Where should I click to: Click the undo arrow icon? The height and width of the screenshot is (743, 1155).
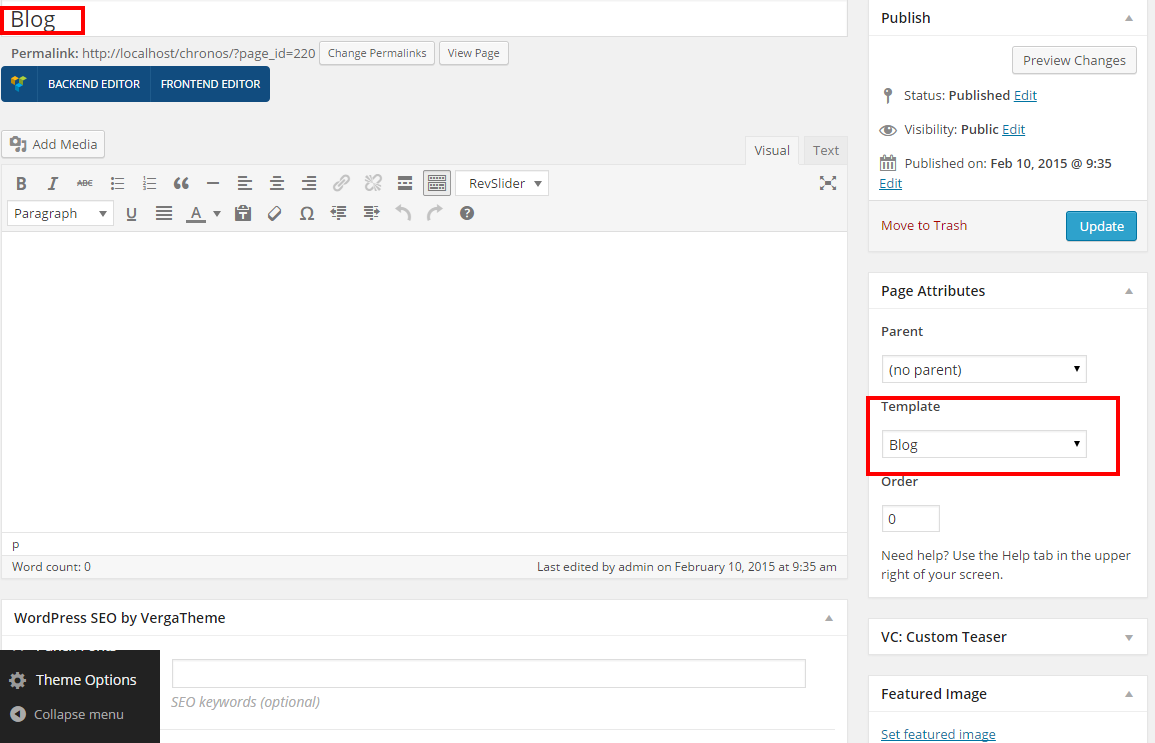[403, 214]
